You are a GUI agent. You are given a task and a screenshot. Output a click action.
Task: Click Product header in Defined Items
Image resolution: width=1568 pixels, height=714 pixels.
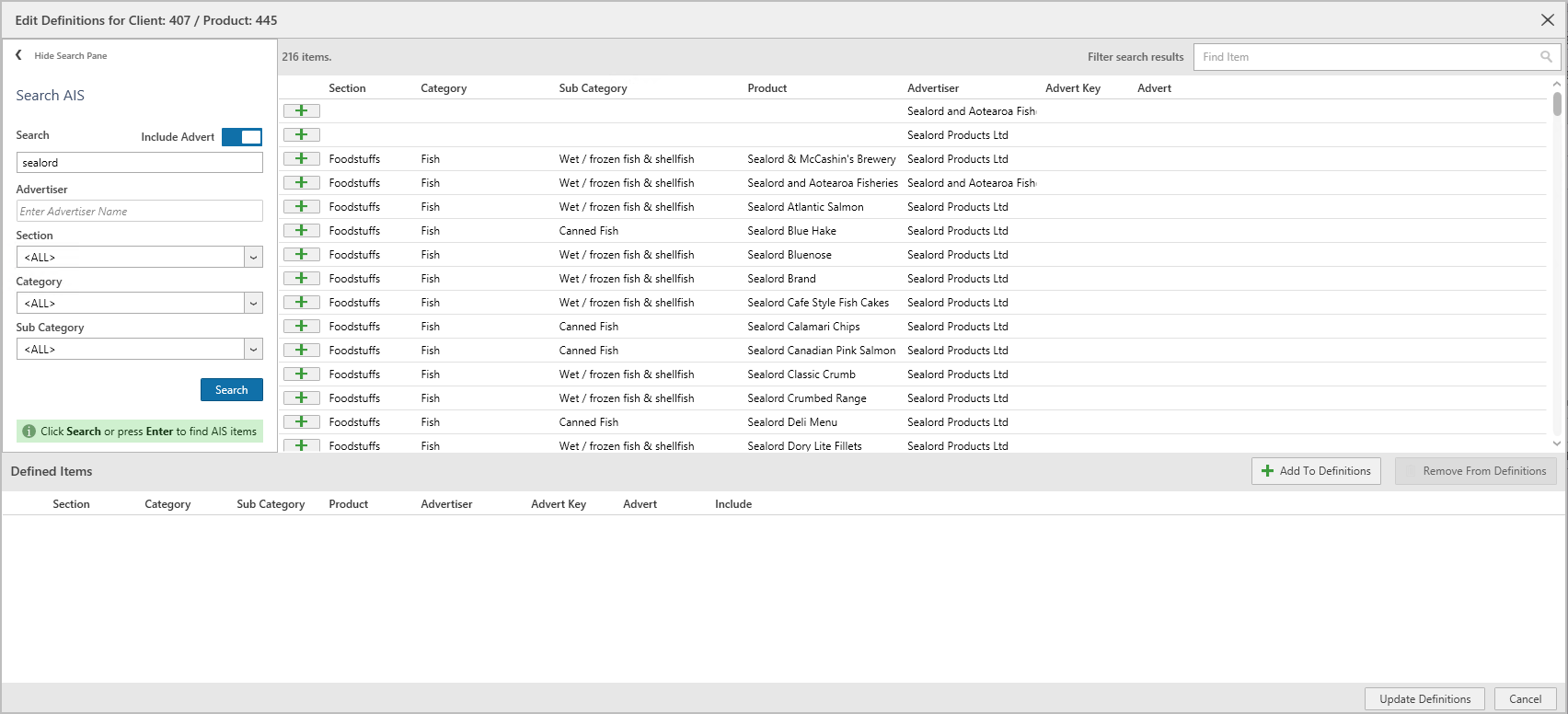(349, 504)
